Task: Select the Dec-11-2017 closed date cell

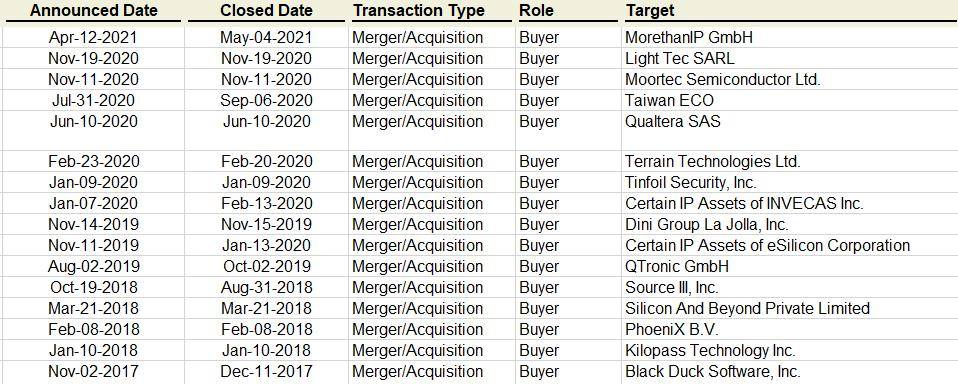Action: [x=266, y=371]
